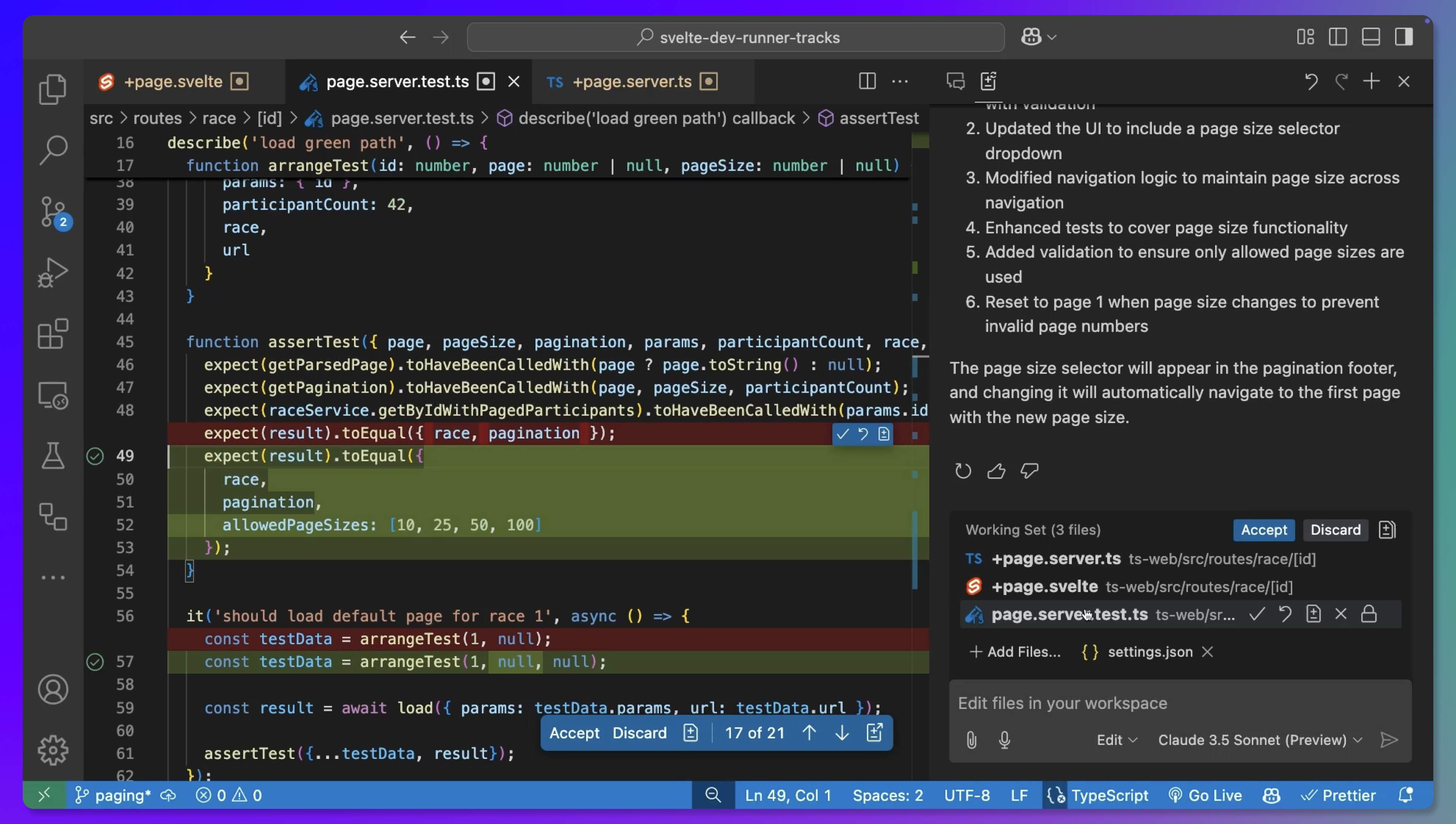Screen dimensions: 1456x824
Task: Click Add Files in the working set
Action: (1015, 651)
